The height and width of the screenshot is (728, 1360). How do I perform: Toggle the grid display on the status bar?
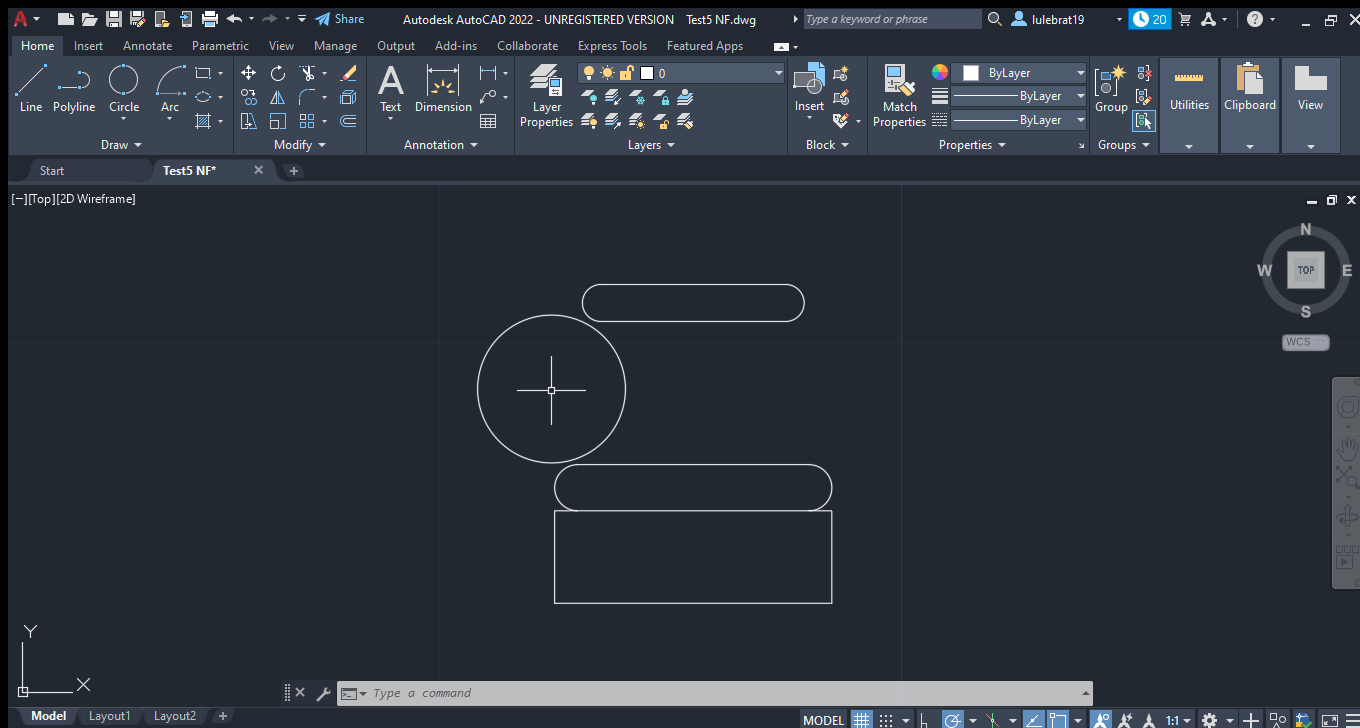point(861,719)
